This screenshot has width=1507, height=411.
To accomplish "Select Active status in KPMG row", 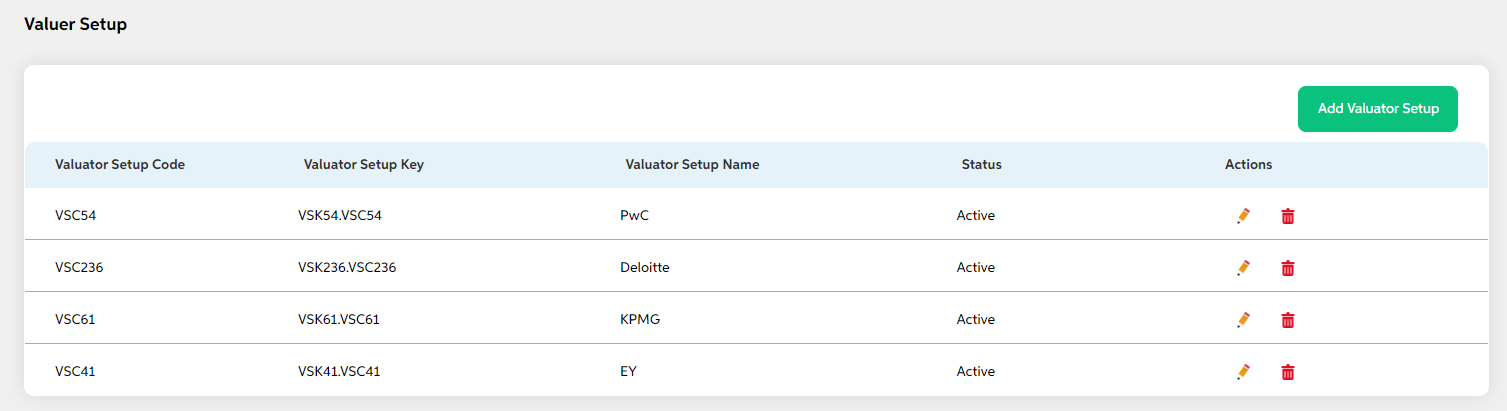I will coord(976,319).
